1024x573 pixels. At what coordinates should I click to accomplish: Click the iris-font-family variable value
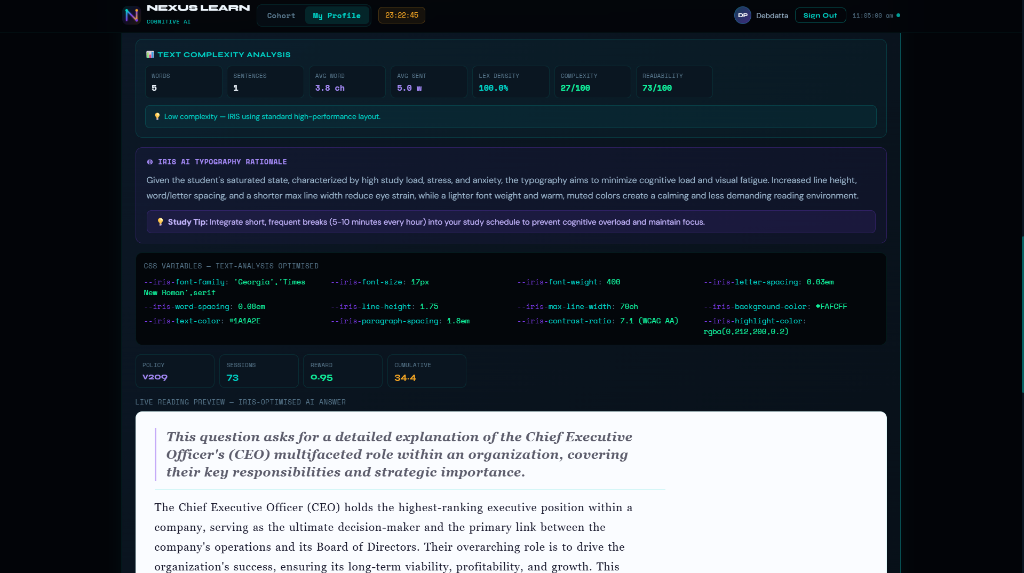tap(225, 287)
